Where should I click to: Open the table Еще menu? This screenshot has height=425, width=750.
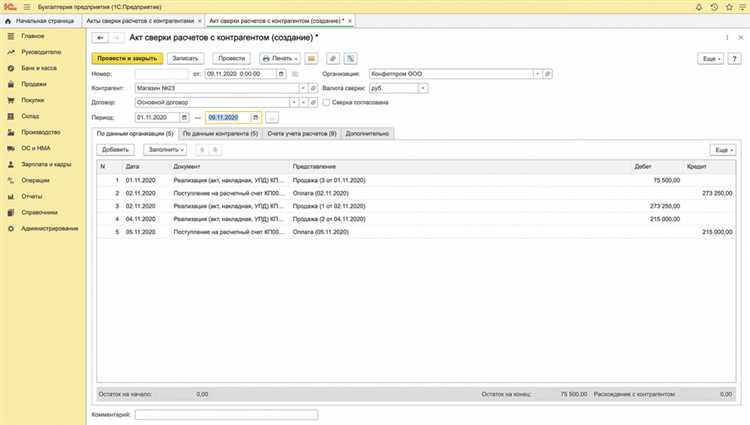[x=723, y=150]
